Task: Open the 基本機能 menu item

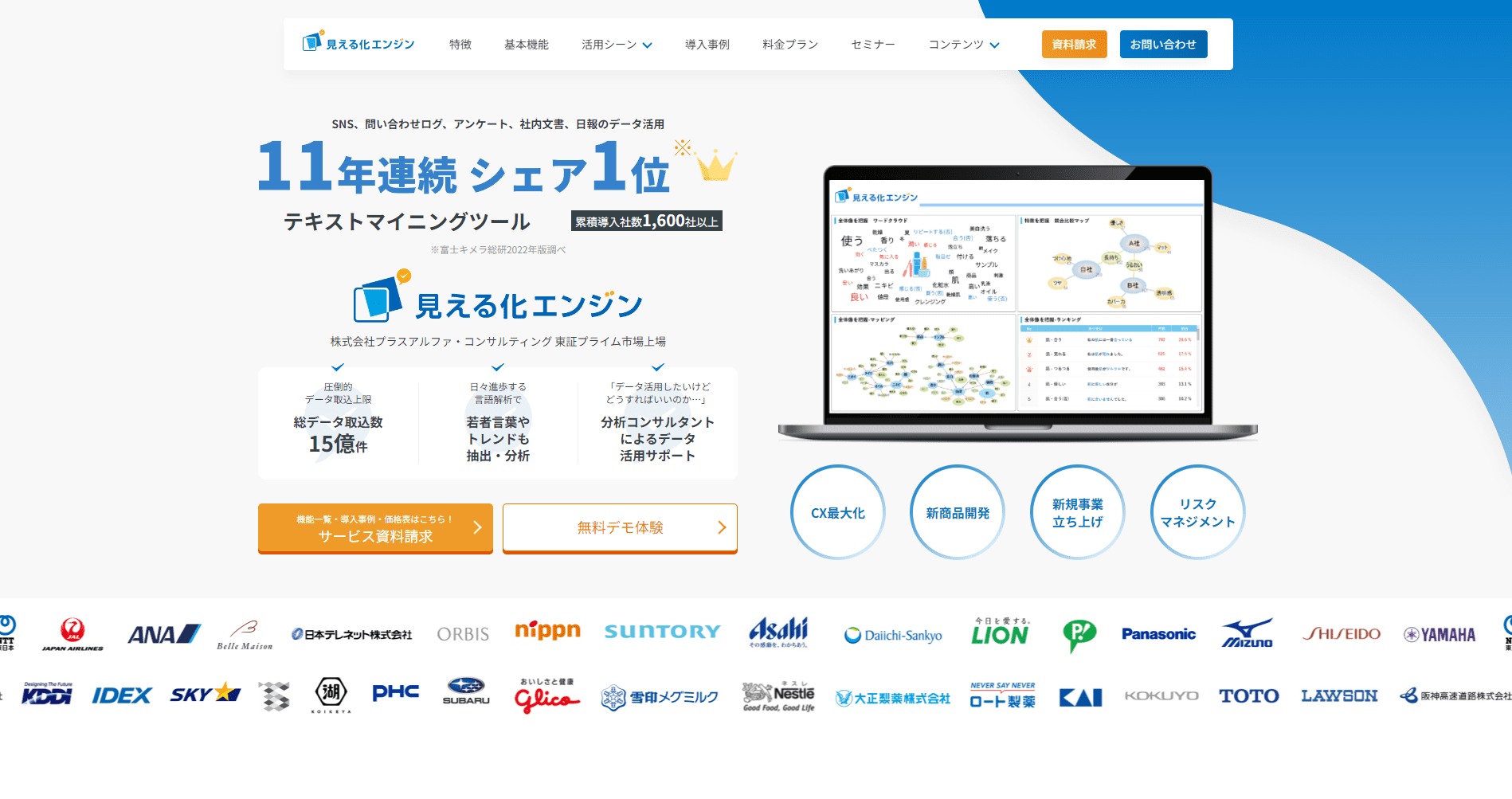Action: 527,45
